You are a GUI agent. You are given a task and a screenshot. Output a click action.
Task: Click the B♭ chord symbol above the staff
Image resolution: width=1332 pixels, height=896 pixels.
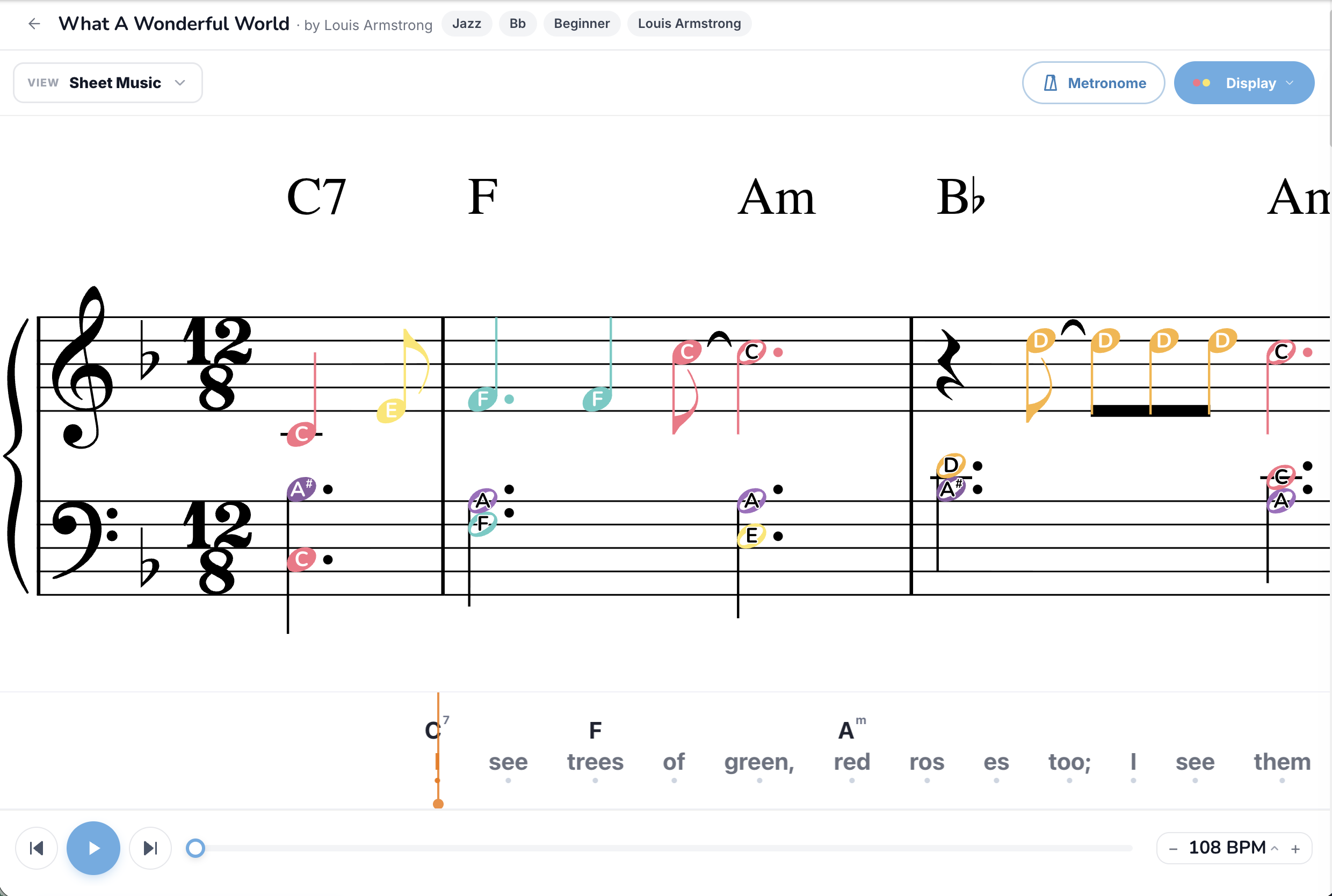click(x=960, y=197)
